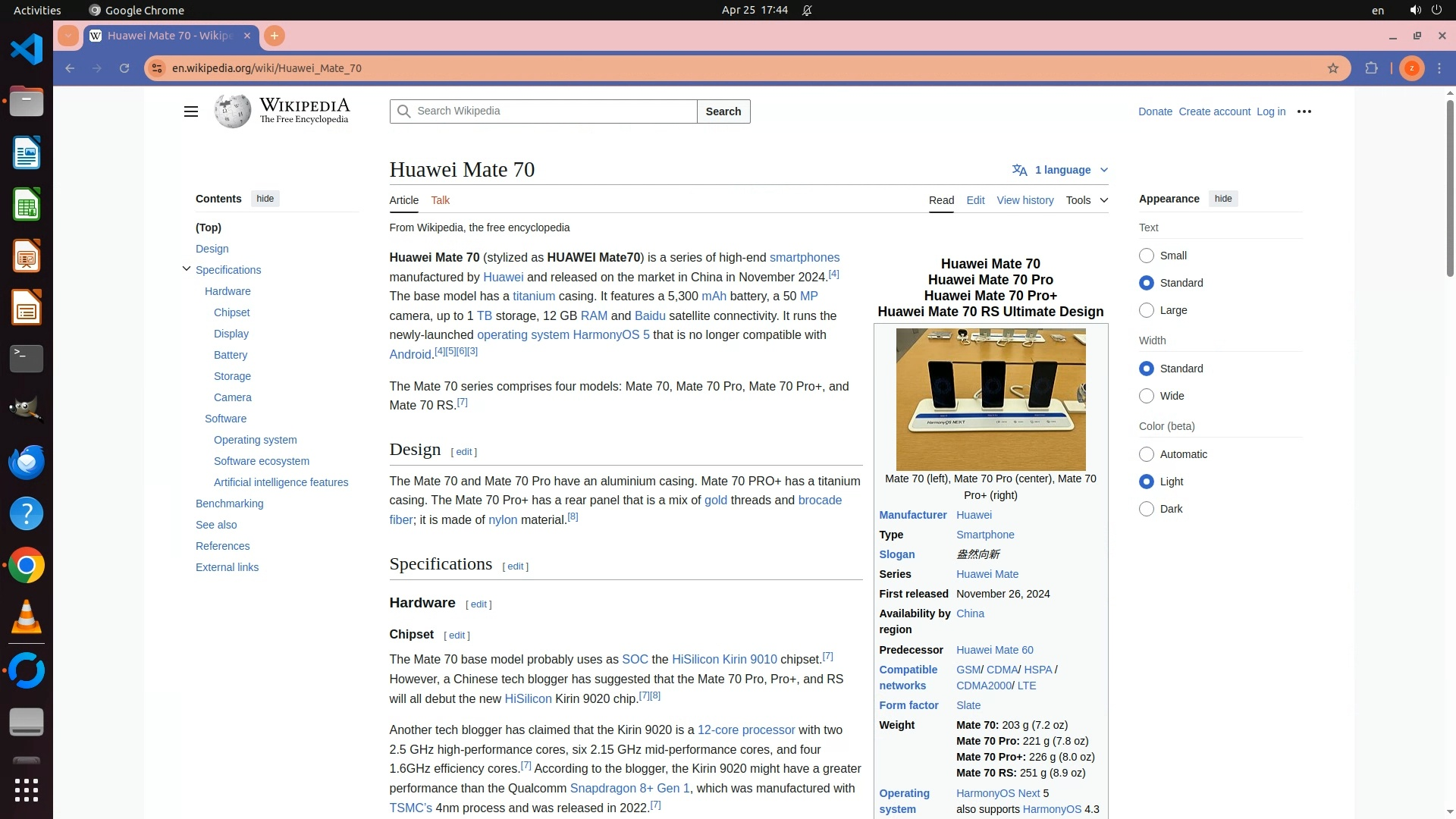
Task: Collapse Specifications section in contents
Action: coord(187,269)
